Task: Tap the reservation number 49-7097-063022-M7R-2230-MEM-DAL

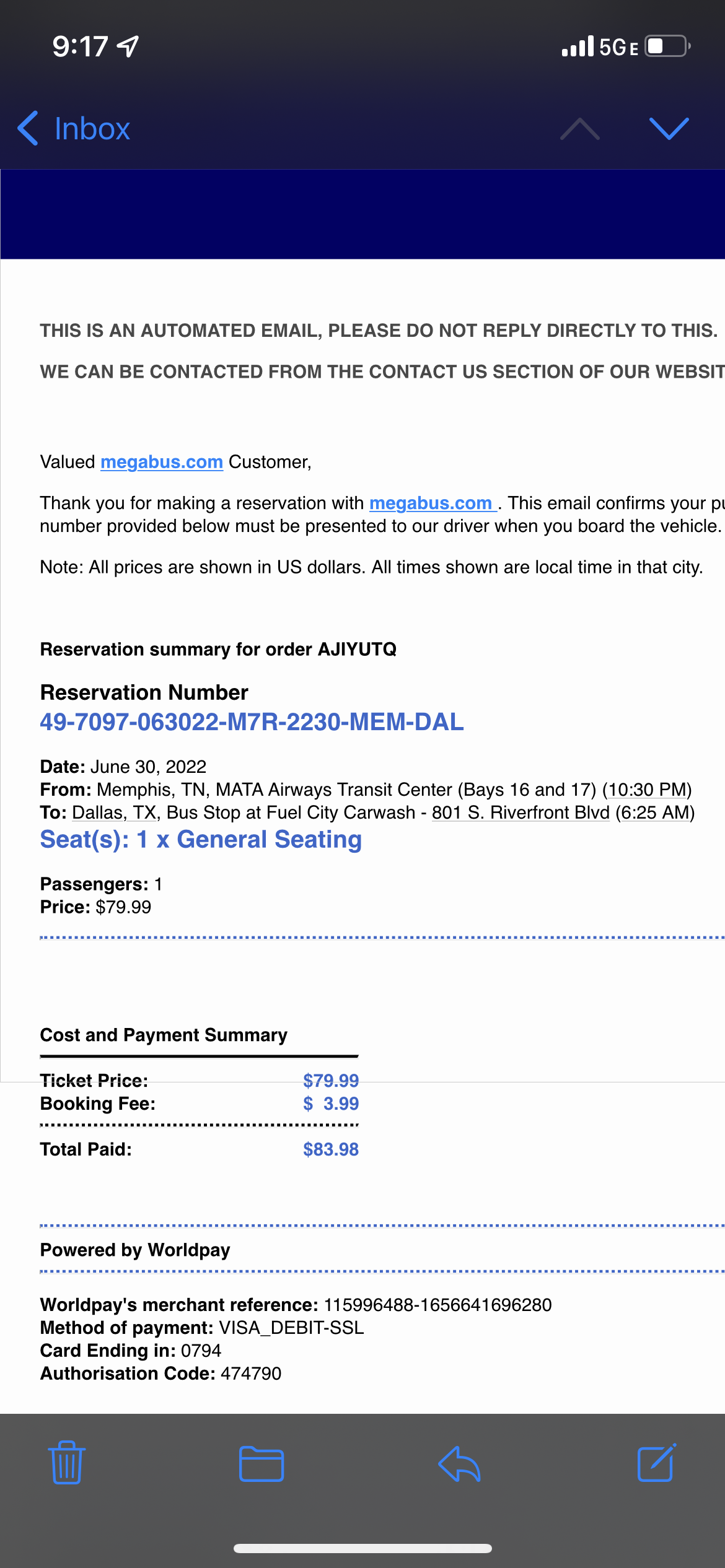Action: (252, 722)
